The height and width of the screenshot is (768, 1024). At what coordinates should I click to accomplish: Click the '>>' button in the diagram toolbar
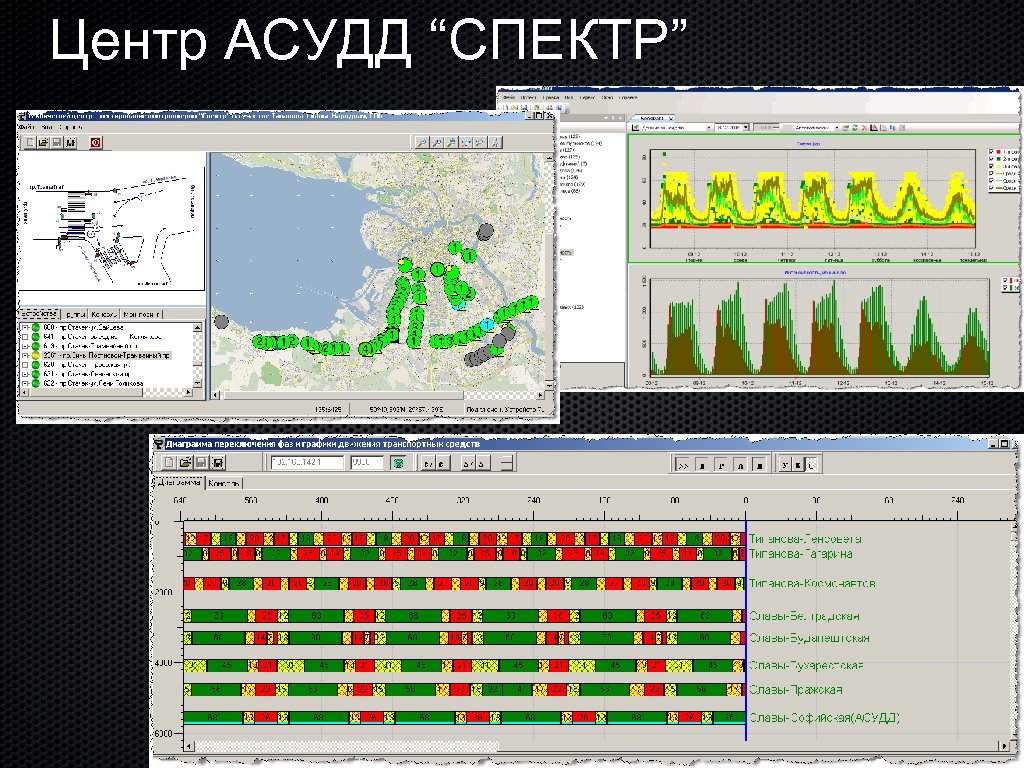[x=684, y=460]
